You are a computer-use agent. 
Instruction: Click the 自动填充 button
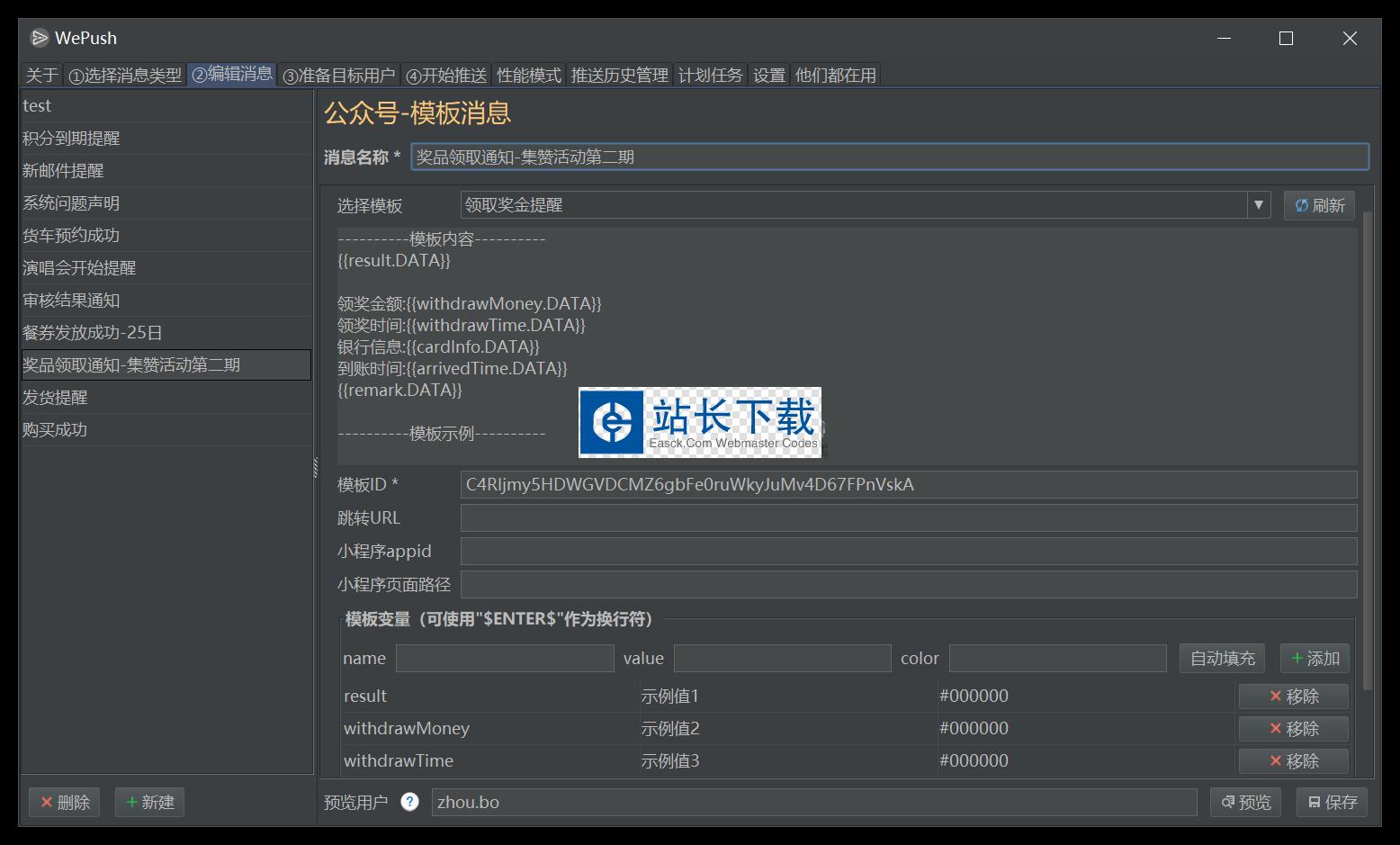click(1222, 659)
